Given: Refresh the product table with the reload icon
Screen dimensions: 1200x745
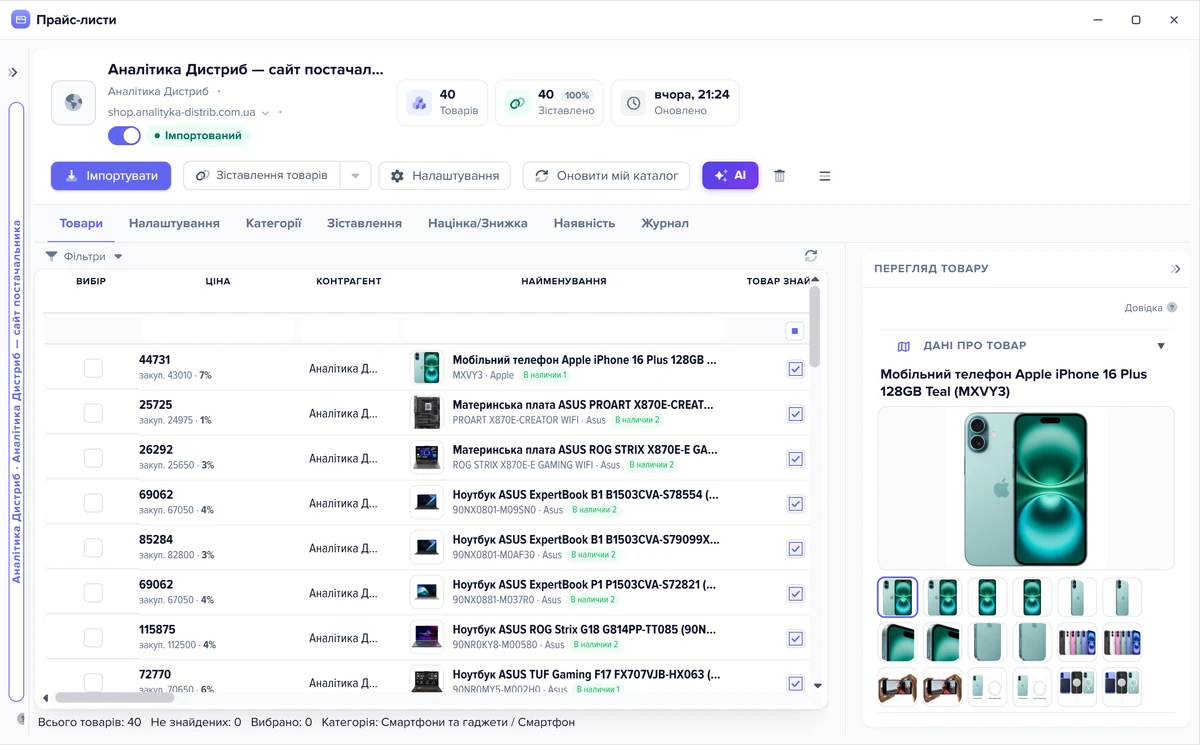Looking at the screenshot, I should (x=811, y=256).
